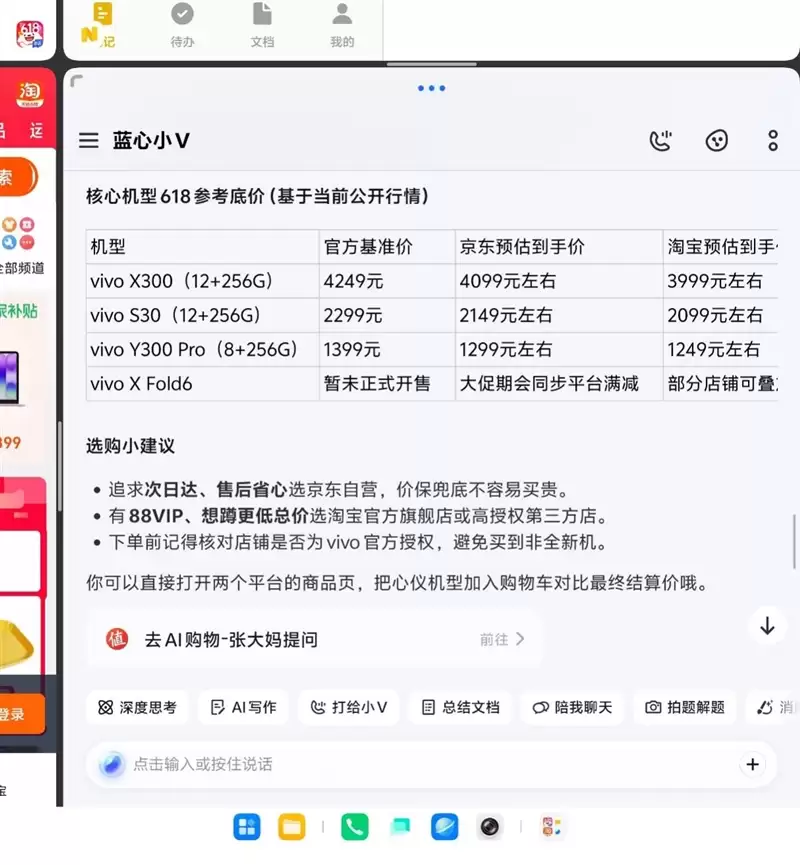Viewport: 800px width, 865px height.
Task: Open the three-dot more options menu
Action: 773,141
